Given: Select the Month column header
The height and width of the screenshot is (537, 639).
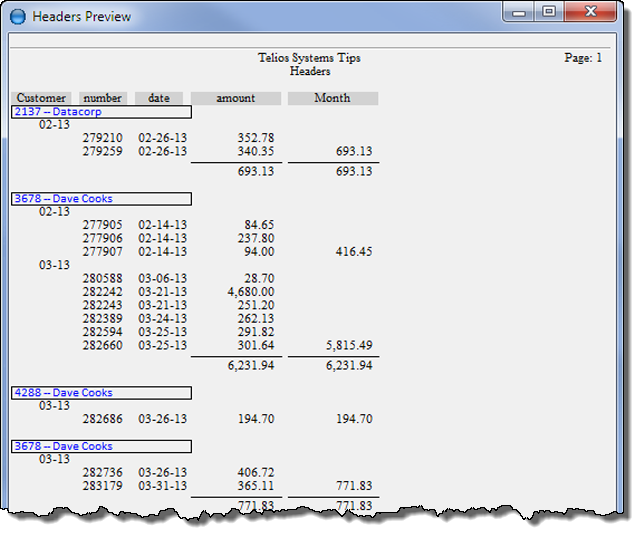Looking at the screenshot, I should (332, 98).
